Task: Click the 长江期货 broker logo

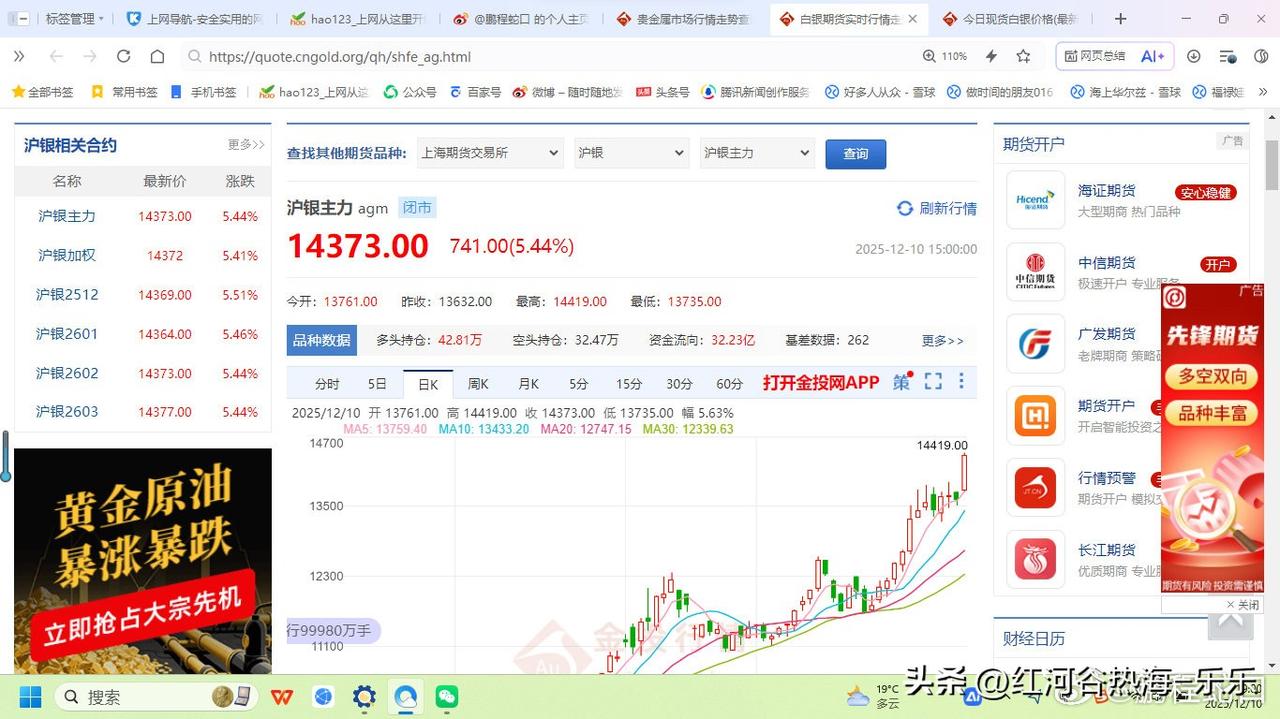Action: (1035, 559)
